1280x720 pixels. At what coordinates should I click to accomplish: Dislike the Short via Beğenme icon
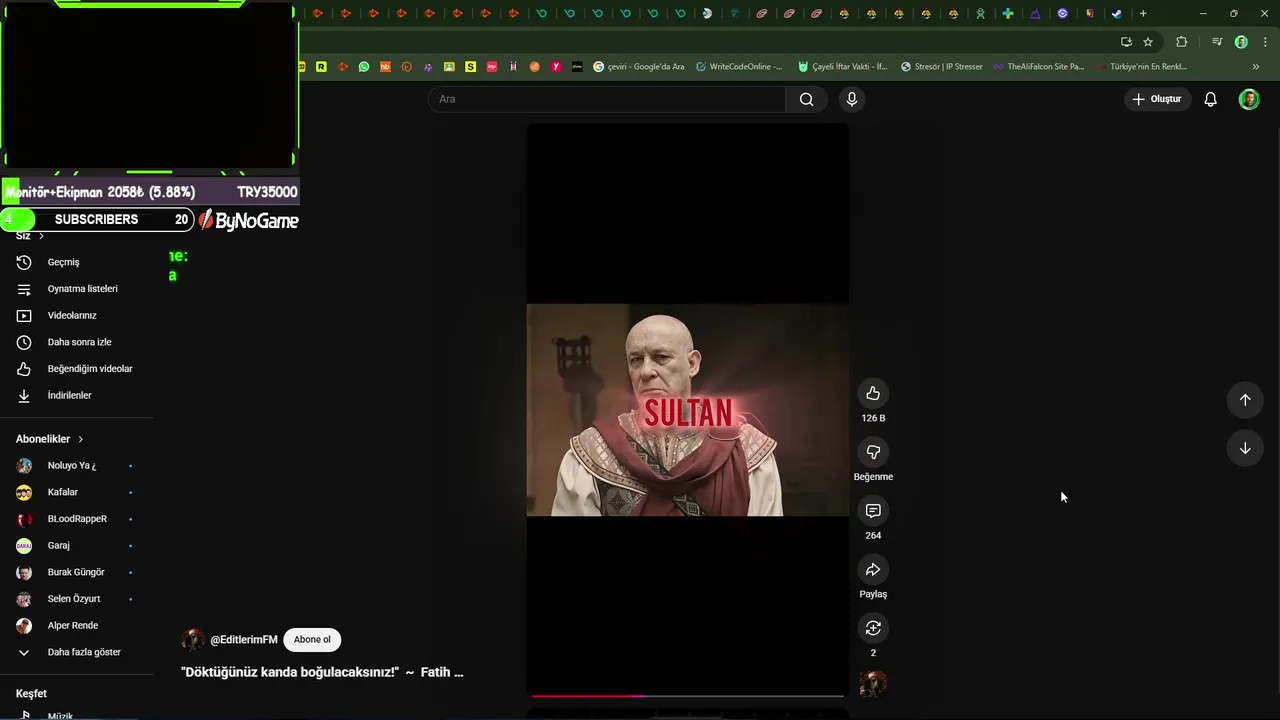[873, 452]
